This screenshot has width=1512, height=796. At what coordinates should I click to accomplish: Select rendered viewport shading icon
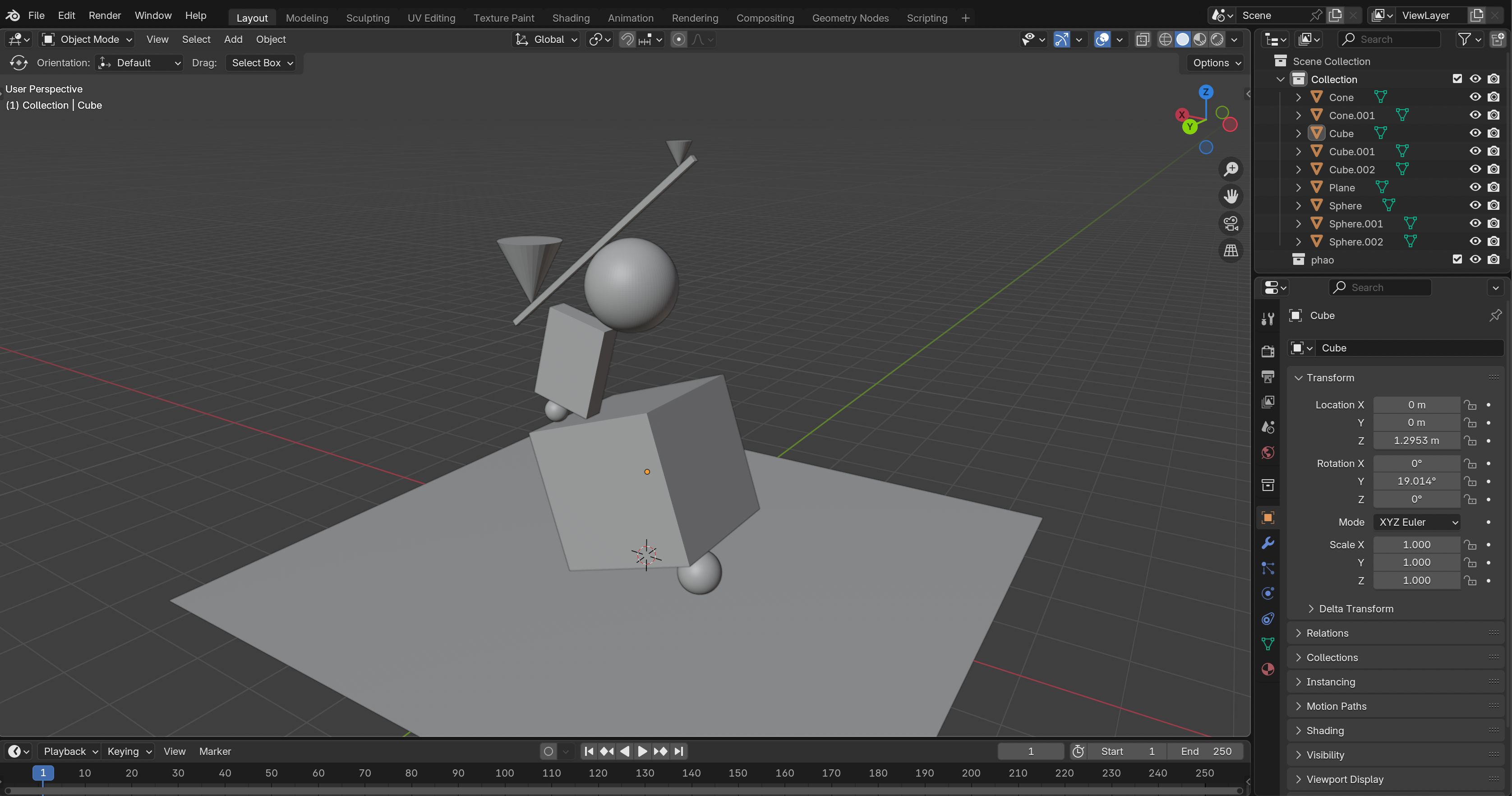click(1217, 39)
